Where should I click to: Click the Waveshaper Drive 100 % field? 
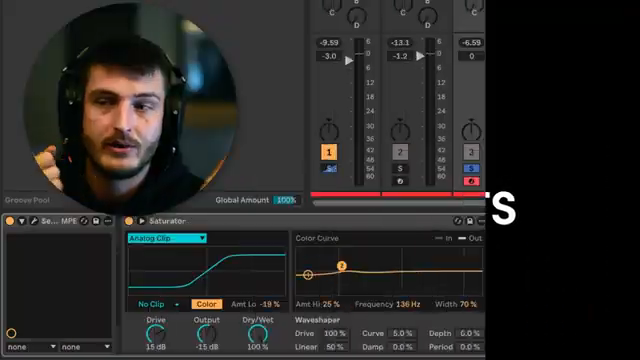(334, 333)
